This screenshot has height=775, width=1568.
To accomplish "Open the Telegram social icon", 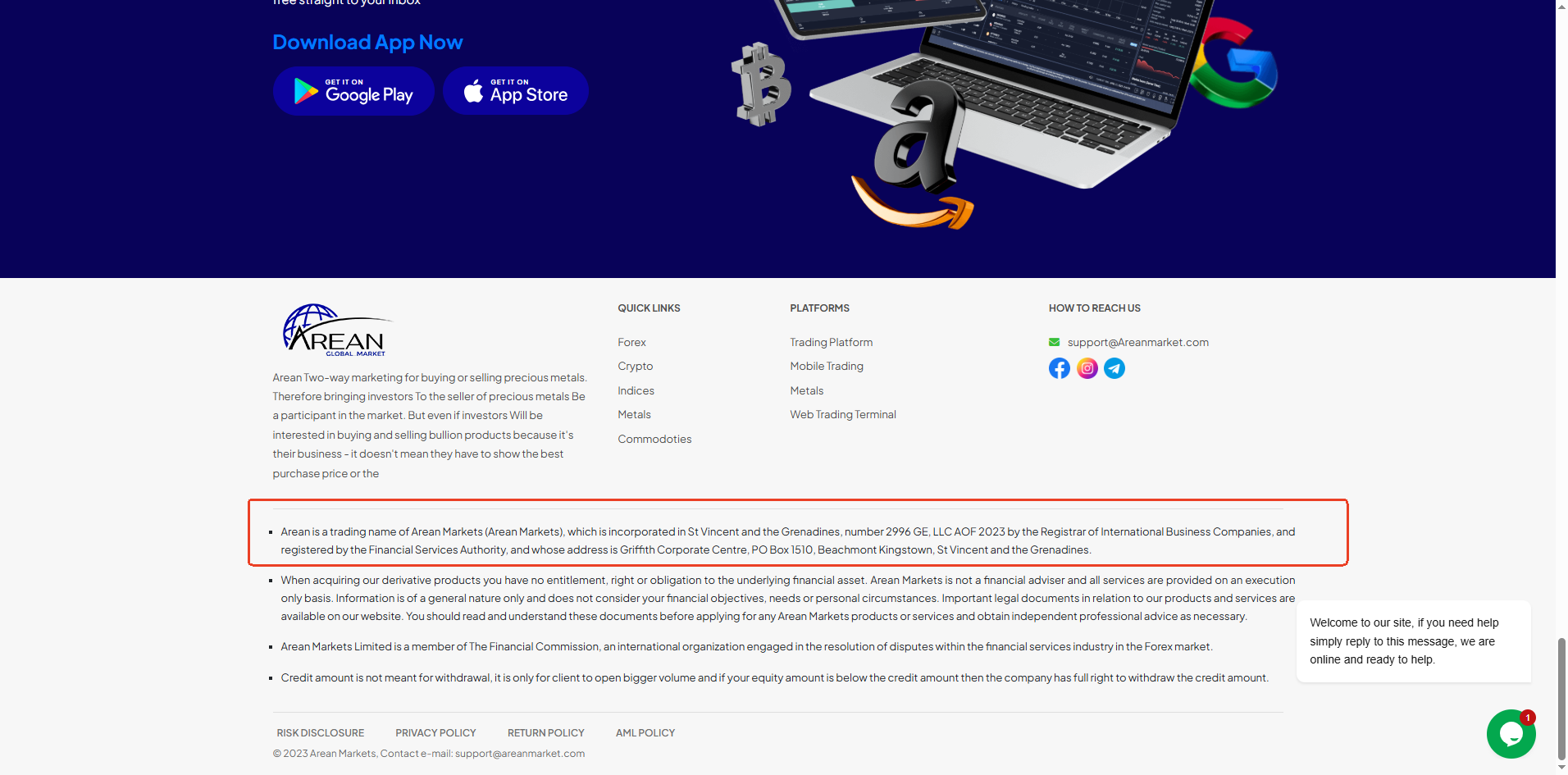I will [1114, 368].
